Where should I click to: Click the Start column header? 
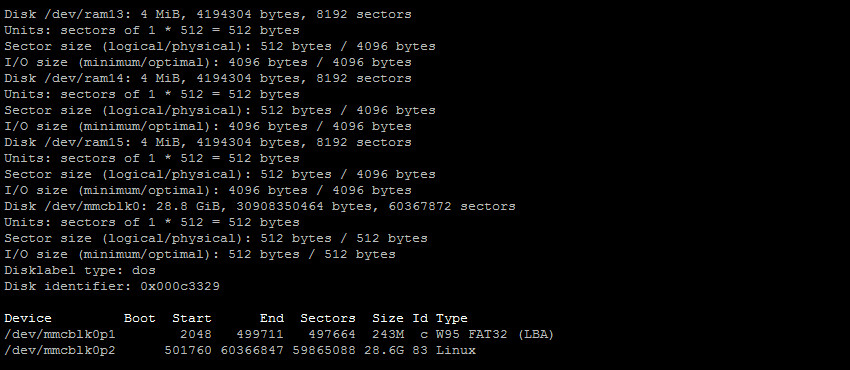[x=192, y=319]
